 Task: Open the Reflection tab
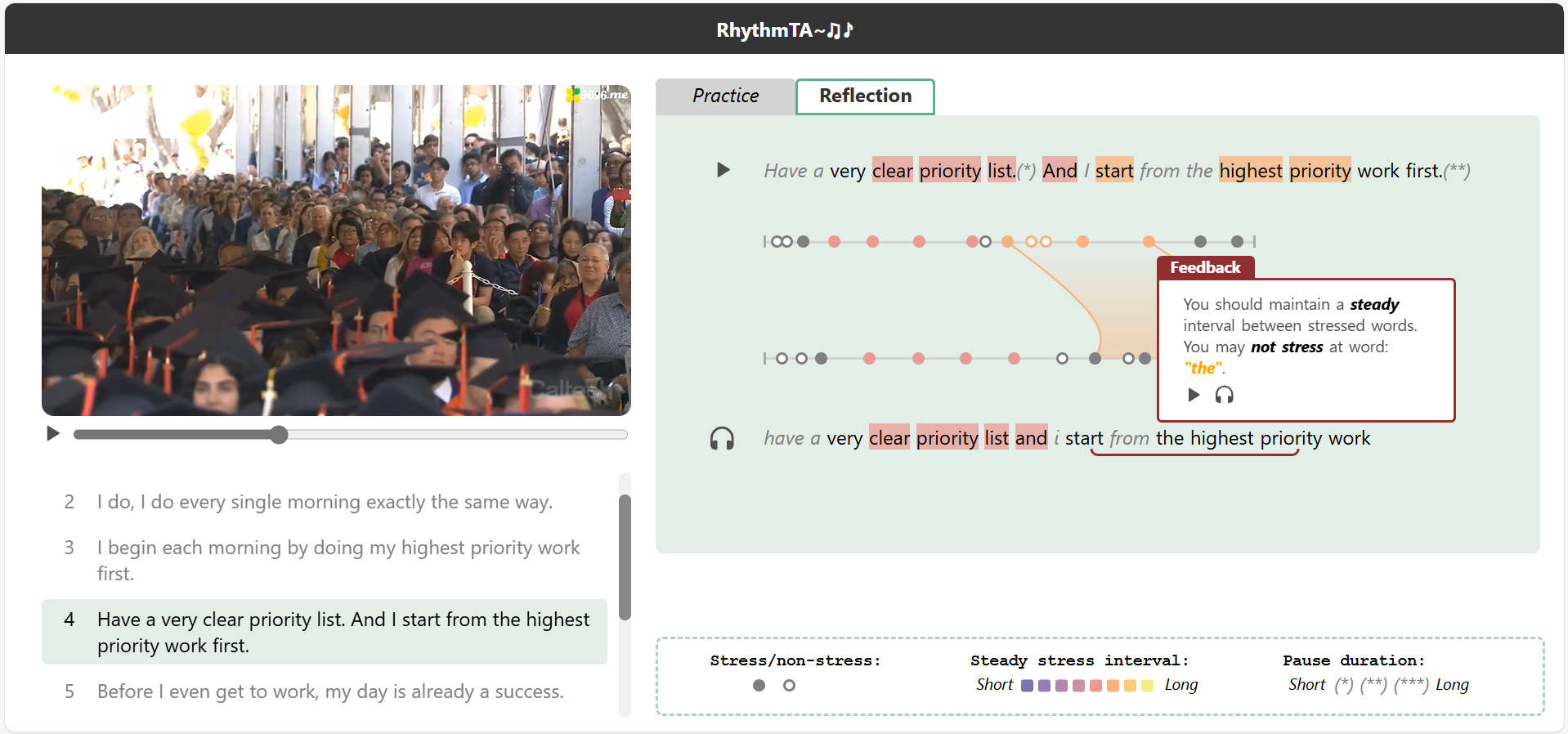(x=865, y=96)
